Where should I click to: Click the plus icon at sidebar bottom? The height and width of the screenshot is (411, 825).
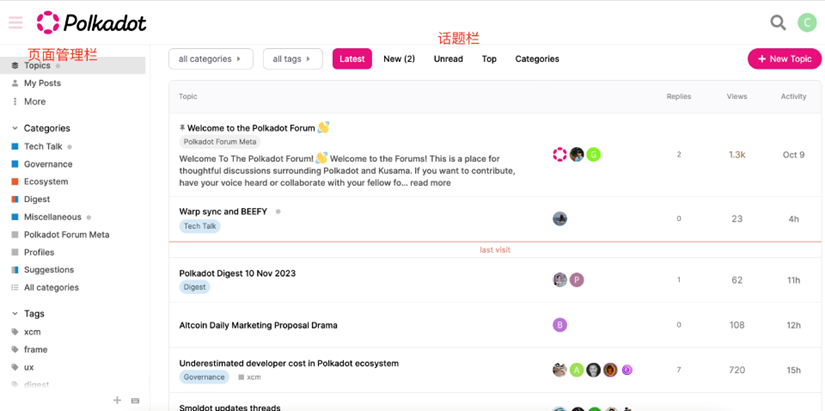[117, 400]
